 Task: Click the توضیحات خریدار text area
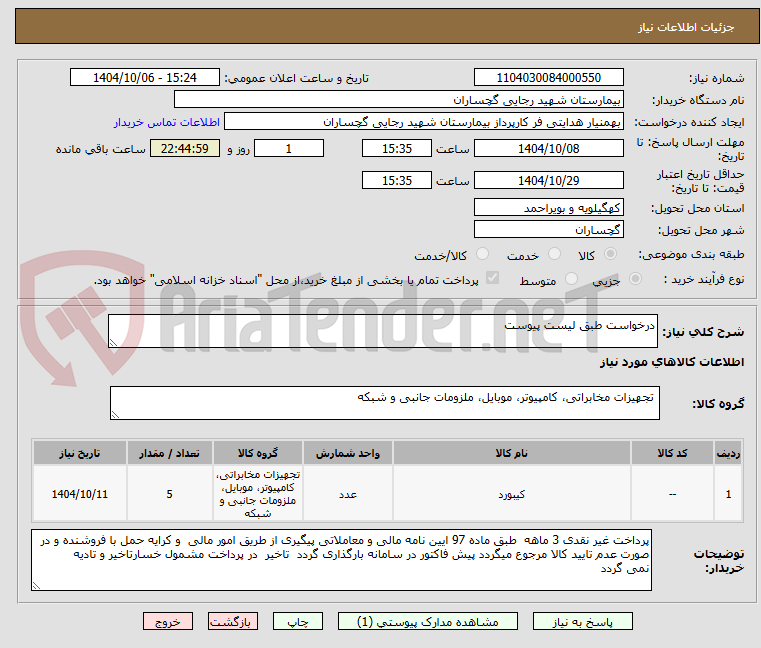tap(341, 560)
